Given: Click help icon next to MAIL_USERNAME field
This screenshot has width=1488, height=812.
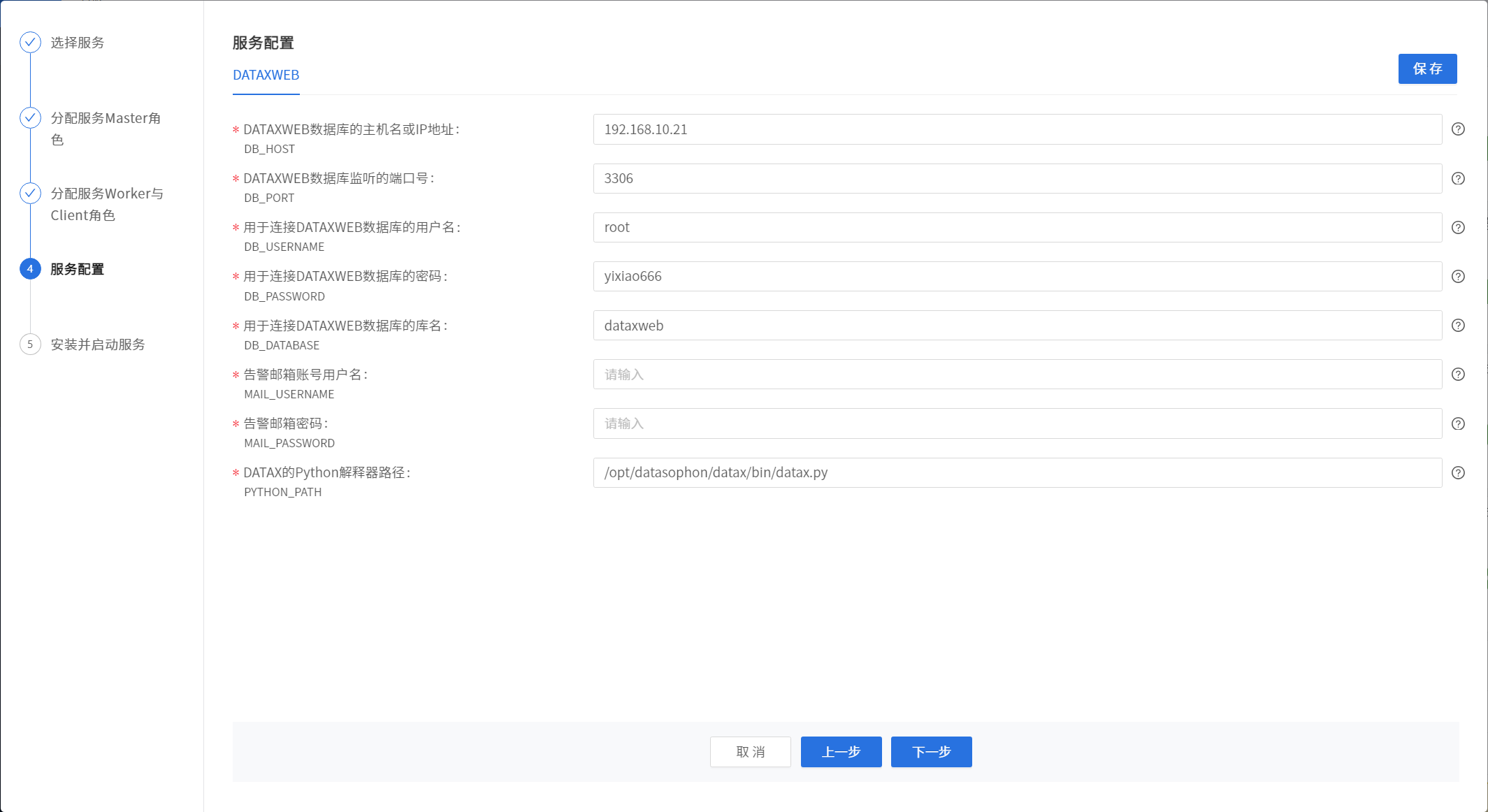Looking at the screenshot, I should coord(1458,375).
